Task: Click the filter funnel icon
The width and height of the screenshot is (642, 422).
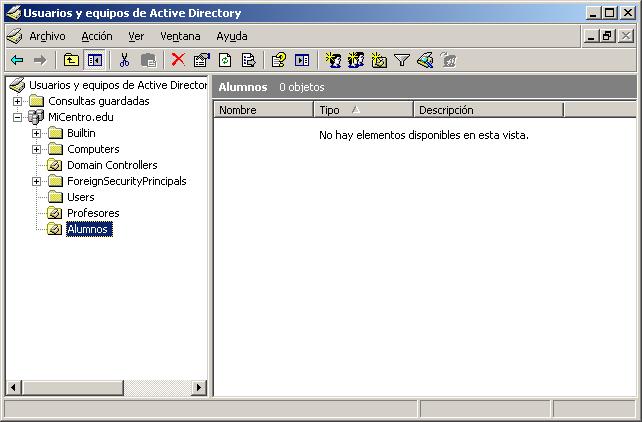Action: 401,60
